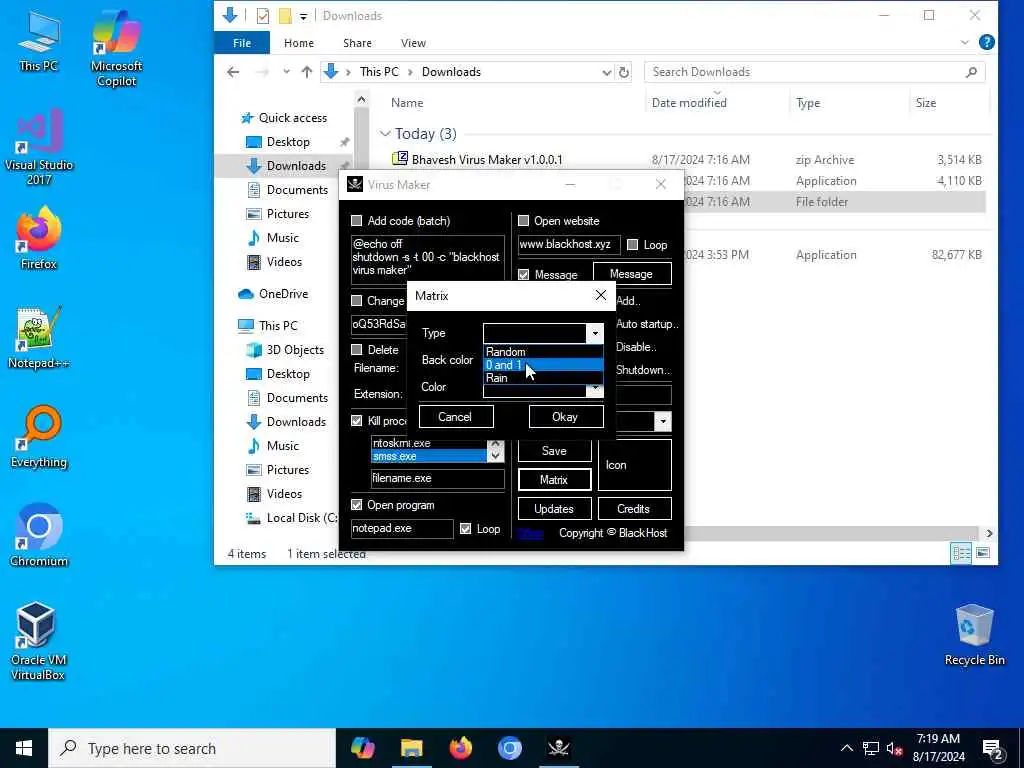Open Microsoft Copilot desktop icon
This screenshot has width=1024, height=768.
(116, 49)
